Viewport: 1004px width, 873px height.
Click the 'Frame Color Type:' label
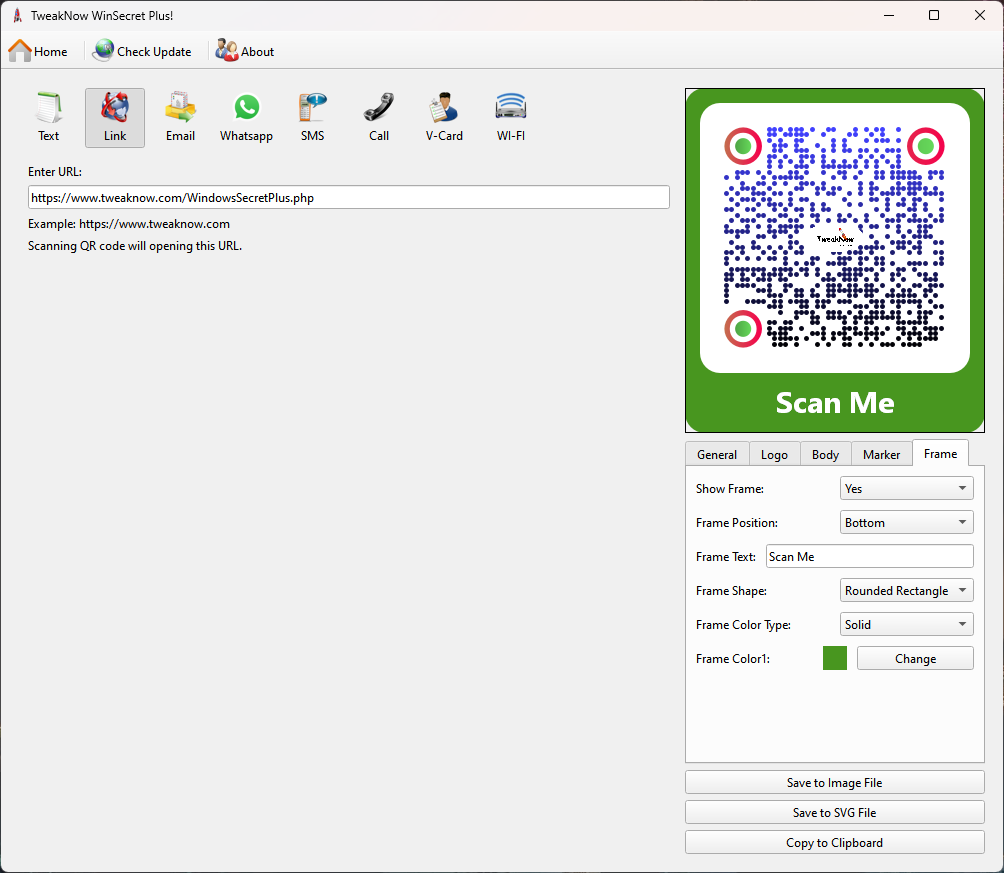(x=743, y=624)
